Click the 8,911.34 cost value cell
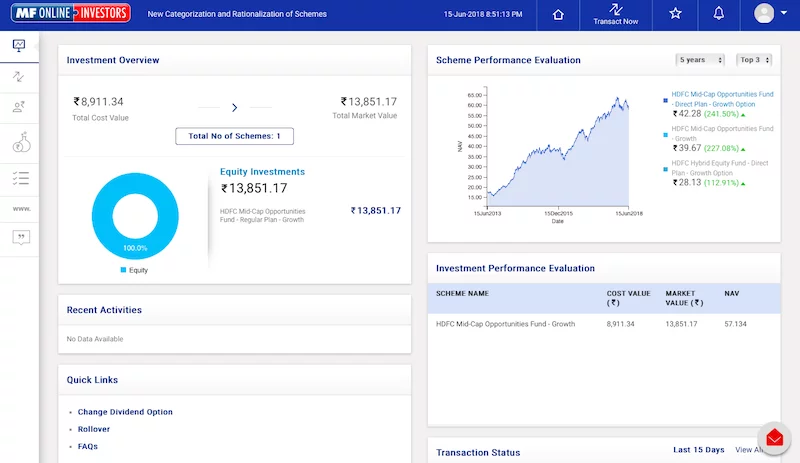 [x=620, y=324]
